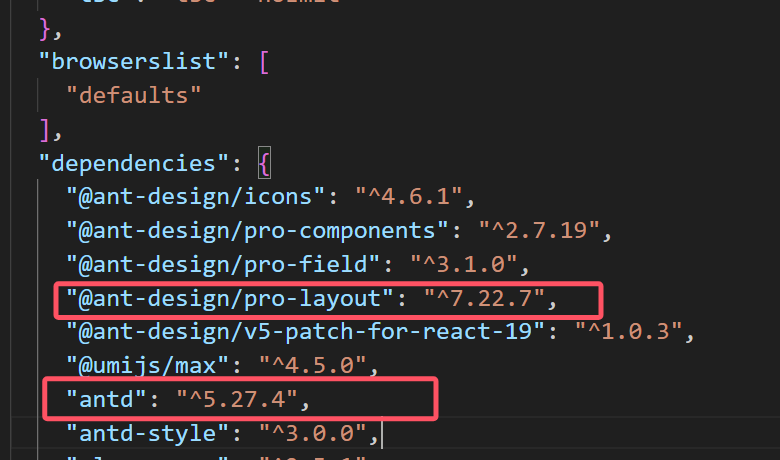The height and width of the screenshot is (460, 780).
Task: Click the closing bracket after "defaults"
Action: click(x=45, y=130)
